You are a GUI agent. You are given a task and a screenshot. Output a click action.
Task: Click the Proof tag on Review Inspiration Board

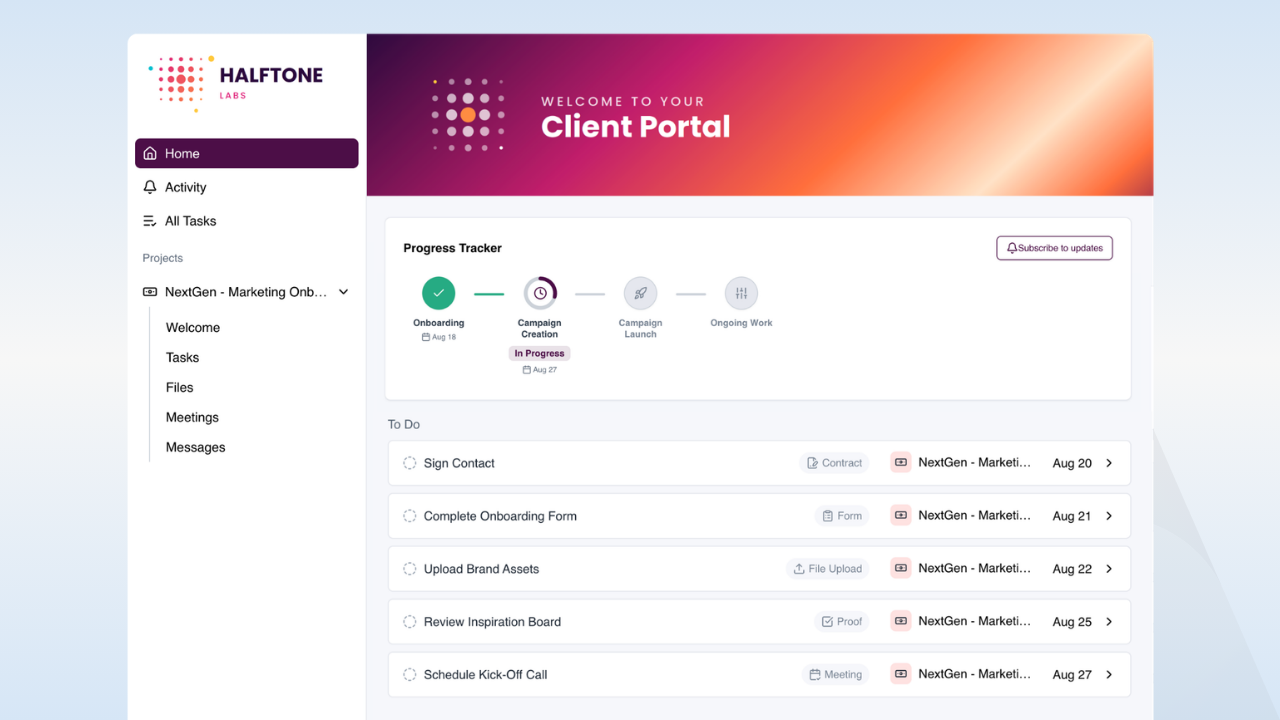coord(841,622)
